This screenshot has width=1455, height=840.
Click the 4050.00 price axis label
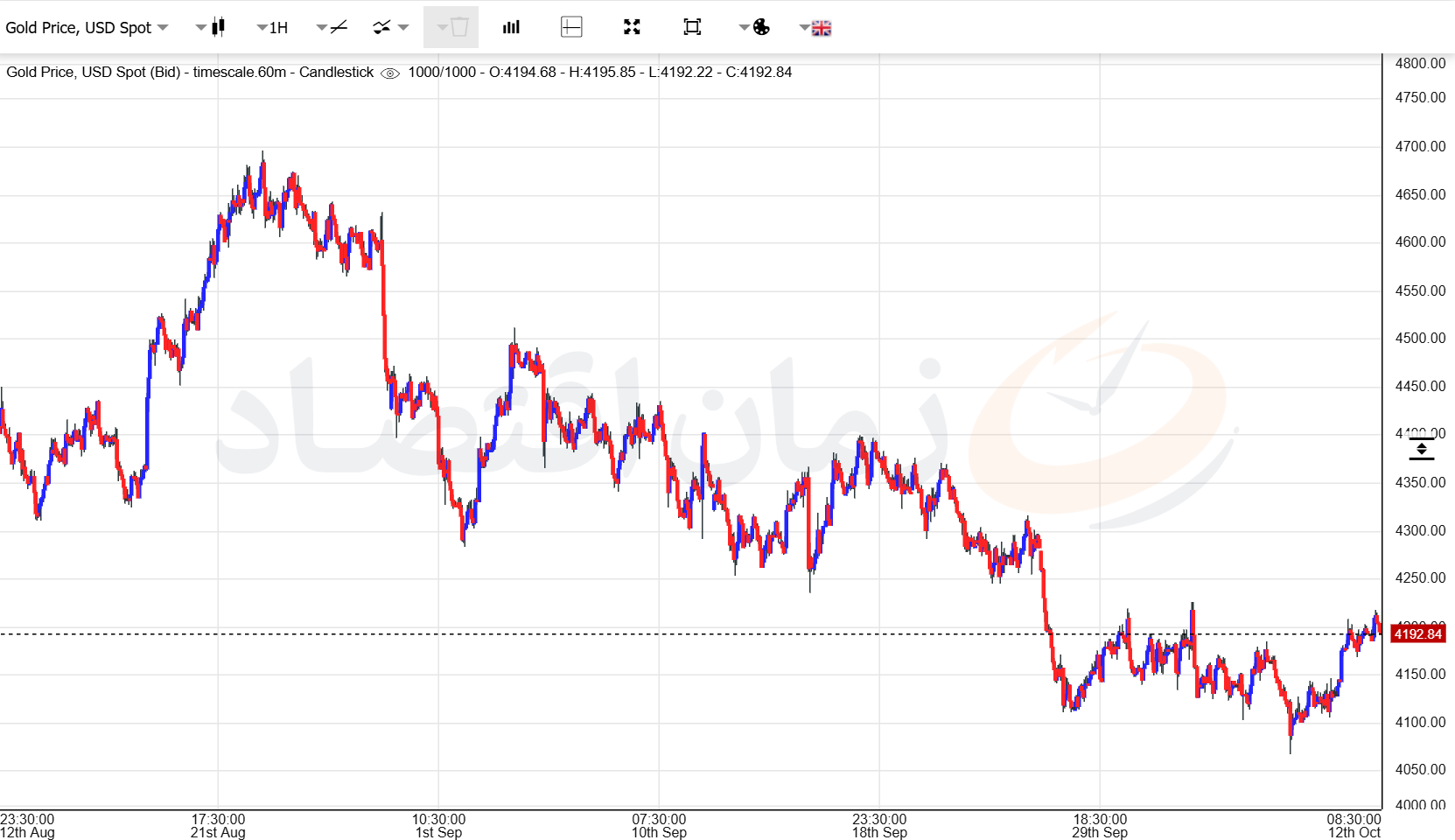1420,769
